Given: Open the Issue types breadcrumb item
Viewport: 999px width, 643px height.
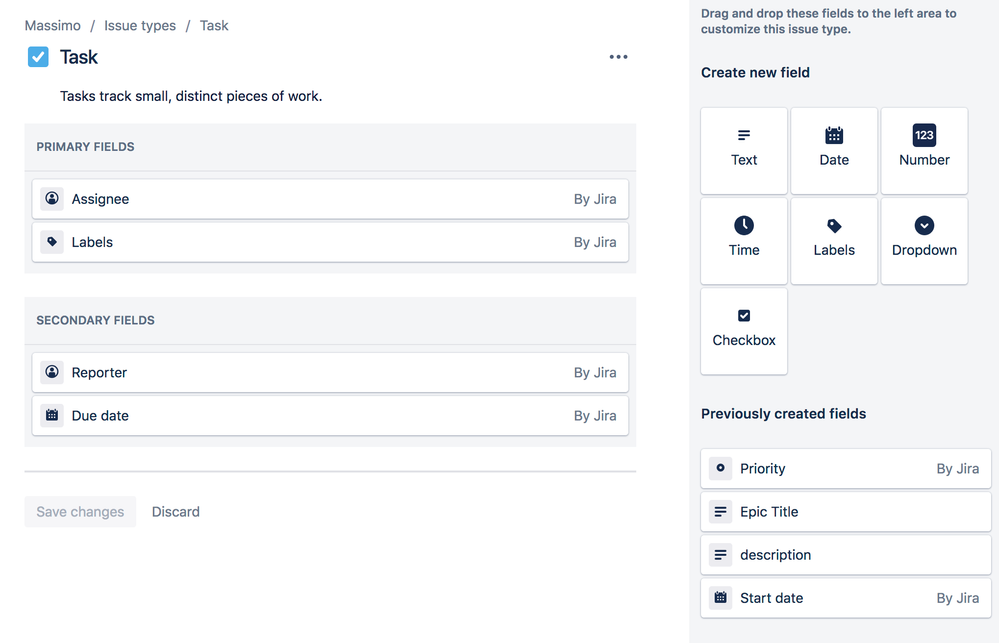Looking at the screenshot, I should click(139, 25).
